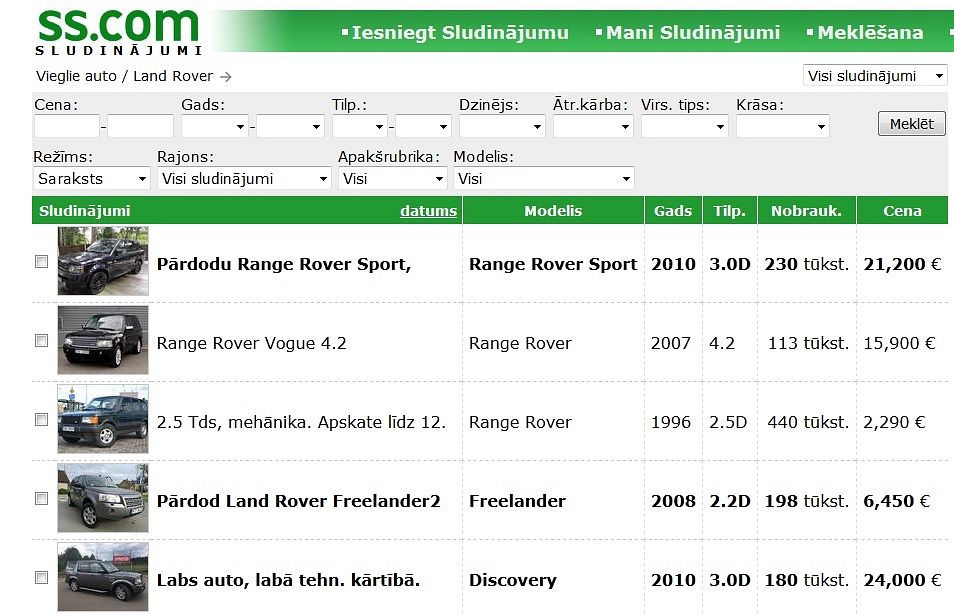Open the Visi sludinājumi dropdown at top right
Image resolution: width=954 pixels, height=615 pixels.
tap(875, 75)
